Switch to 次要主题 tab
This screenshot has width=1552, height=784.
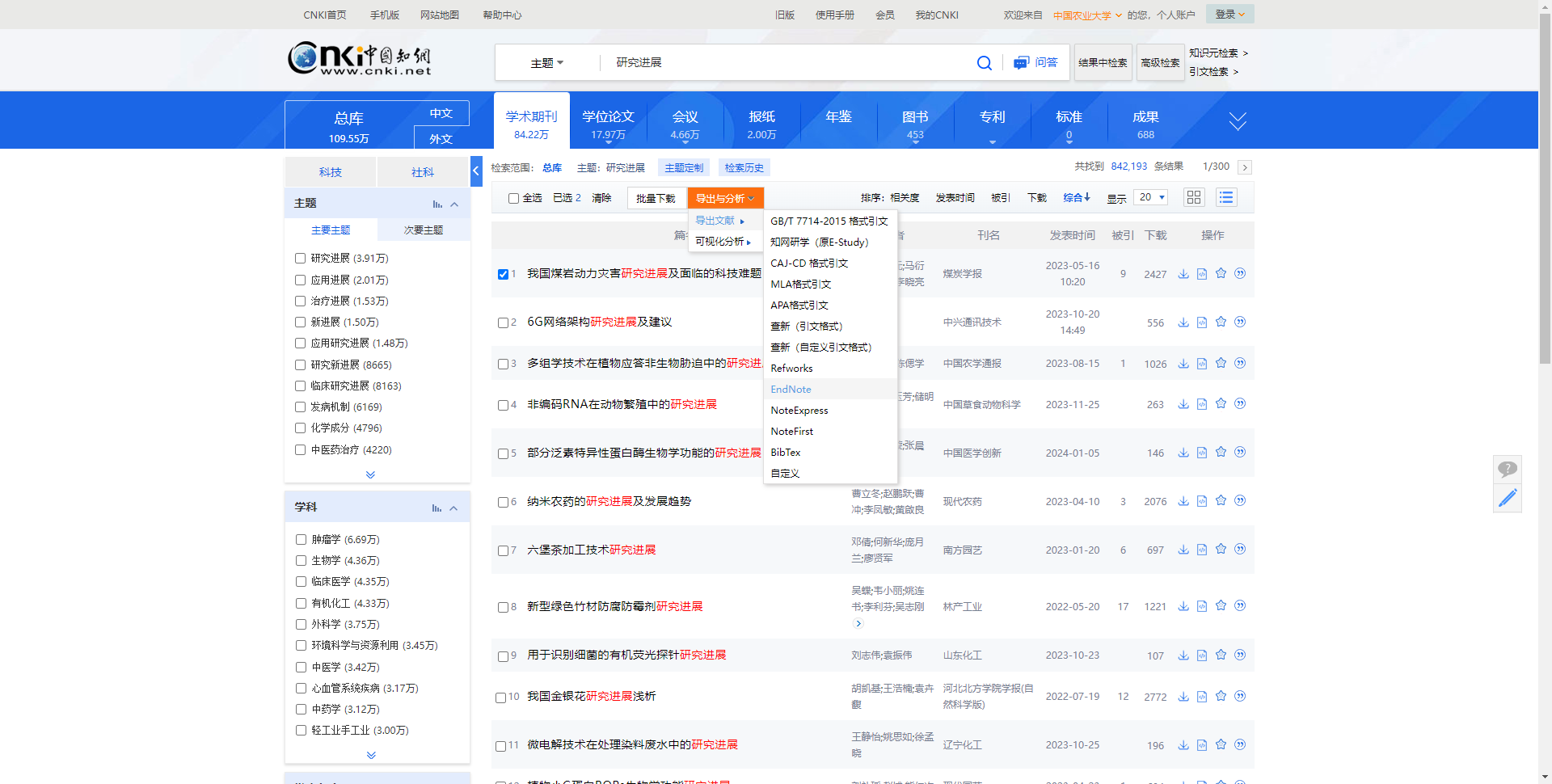[x=424, y=230]
